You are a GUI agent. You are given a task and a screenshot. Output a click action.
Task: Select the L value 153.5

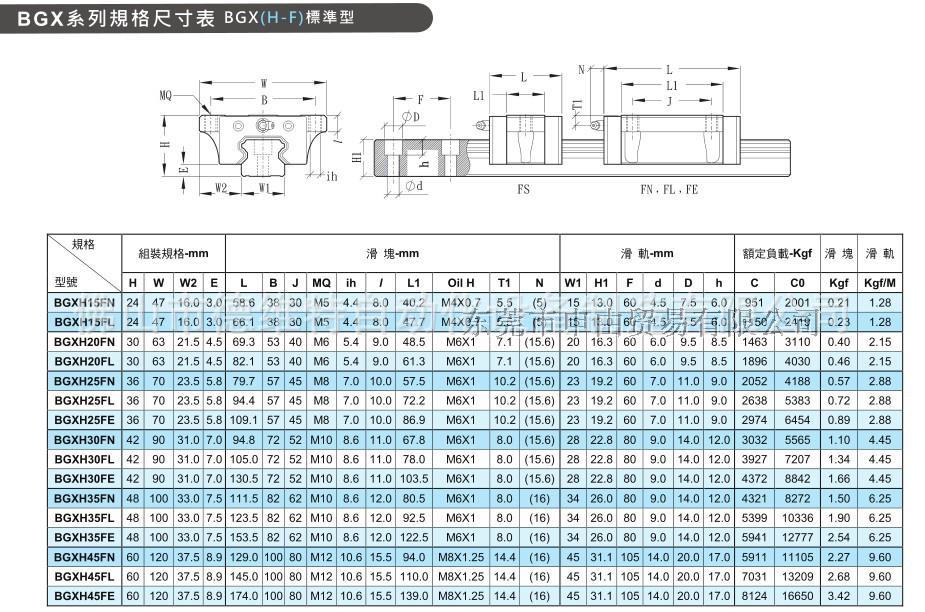click(x=244, y=538)
